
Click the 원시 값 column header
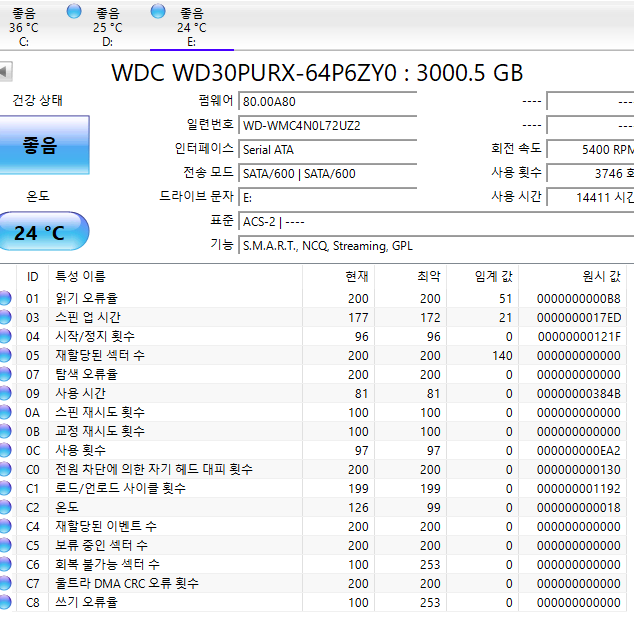coord(572,277)
